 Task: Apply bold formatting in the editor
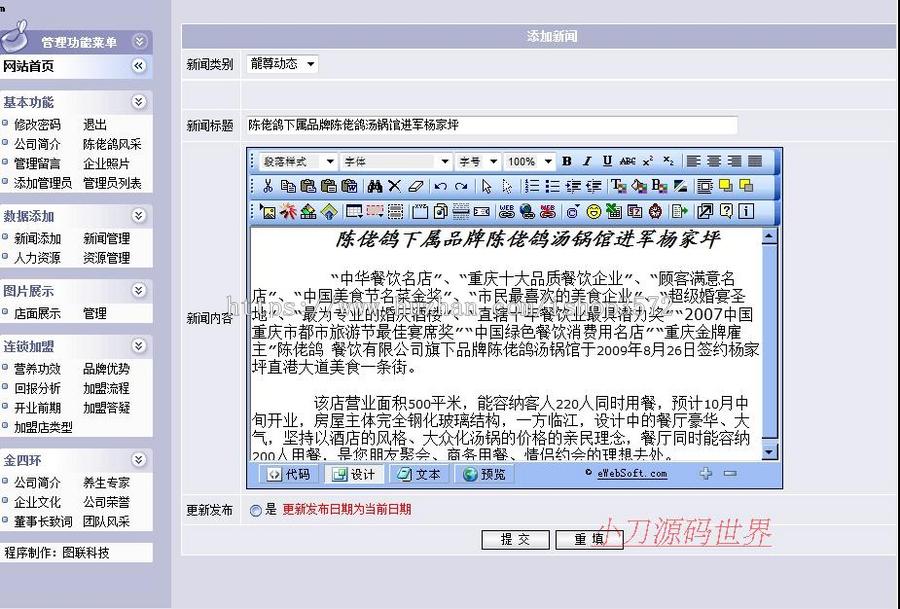[567, 161]
